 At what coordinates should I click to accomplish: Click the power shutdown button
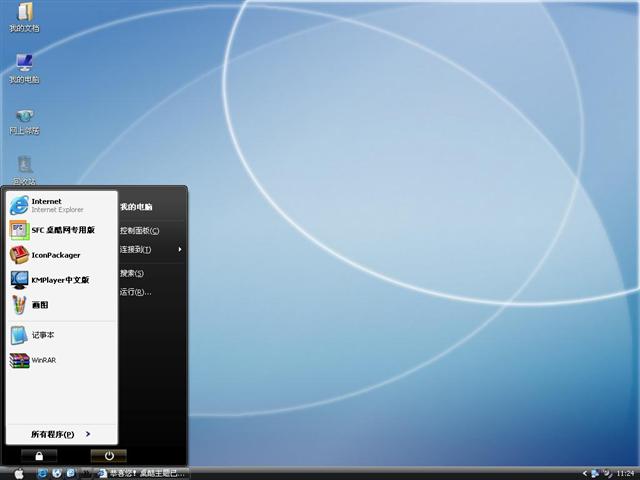109,456
